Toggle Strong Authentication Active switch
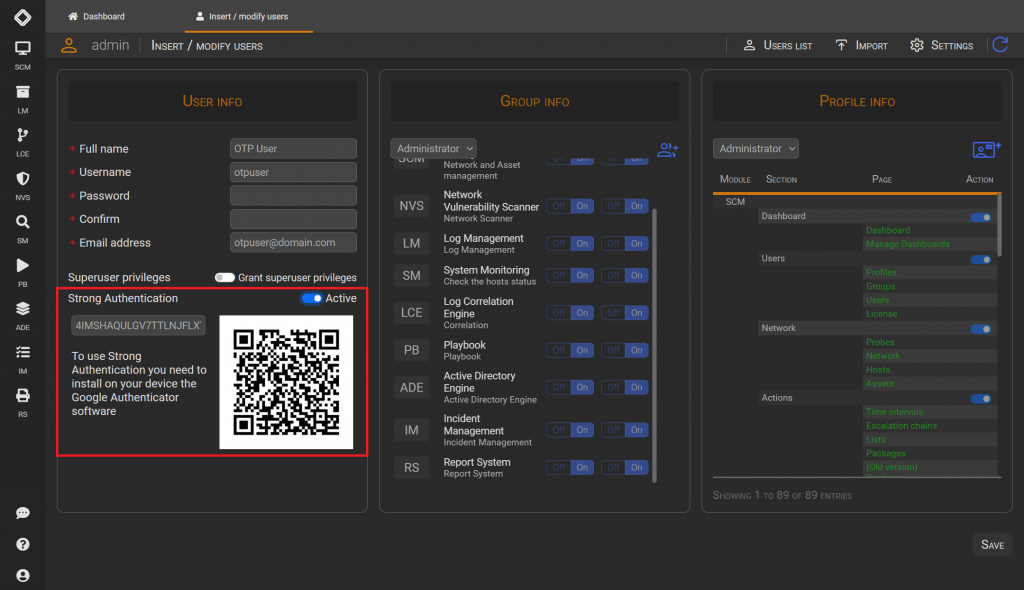This screenshot has width=1024, height=590. click(x=312, y=299)
